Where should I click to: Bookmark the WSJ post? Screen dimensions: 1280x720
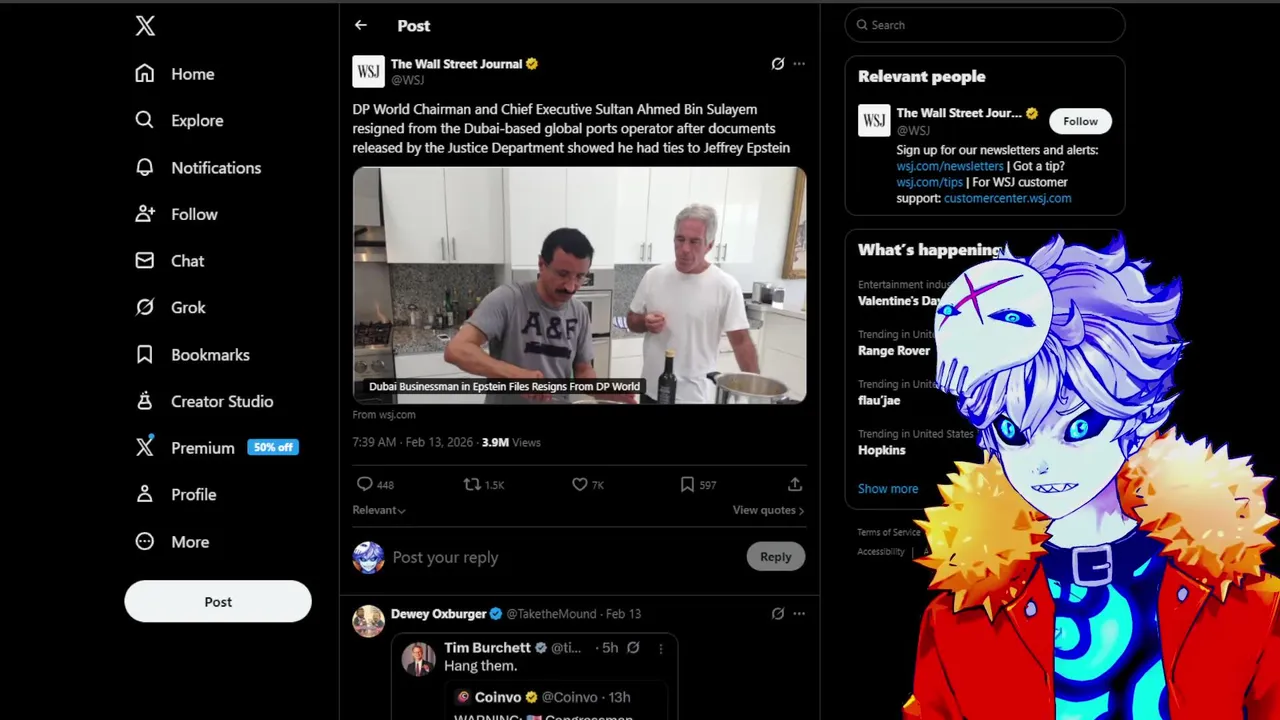point(687,484)
